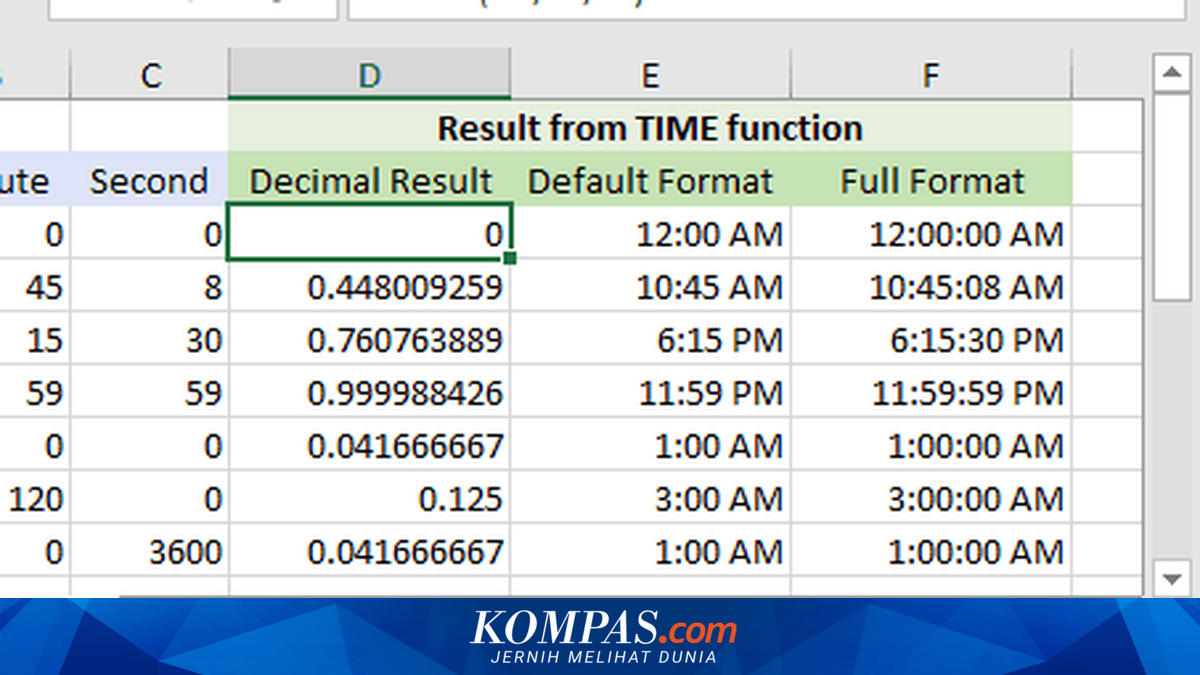Select the 'Second' header cell

pyautogui.click(x=149, y=180)
